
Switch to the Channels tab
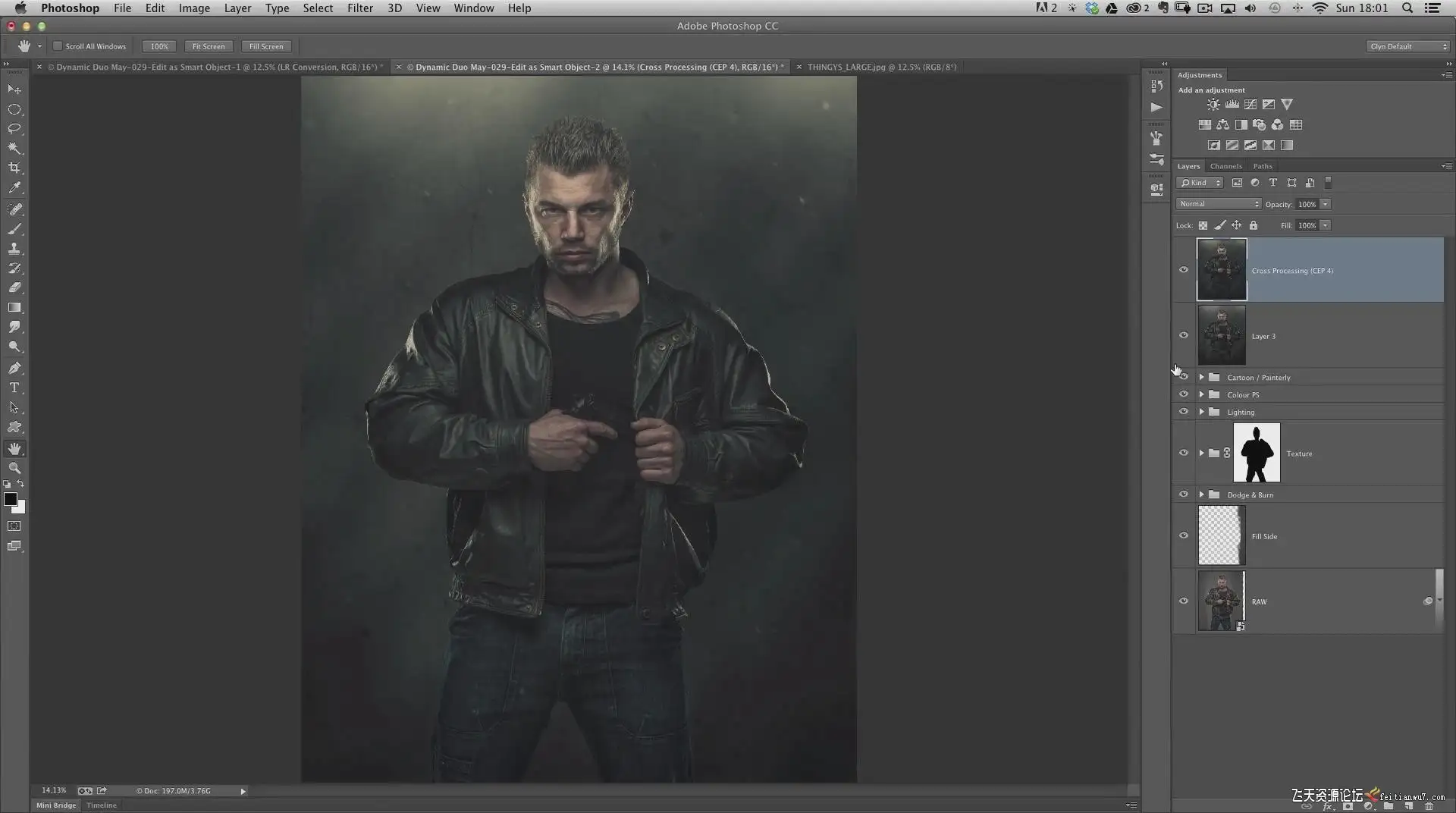(x=1225, y=166)
